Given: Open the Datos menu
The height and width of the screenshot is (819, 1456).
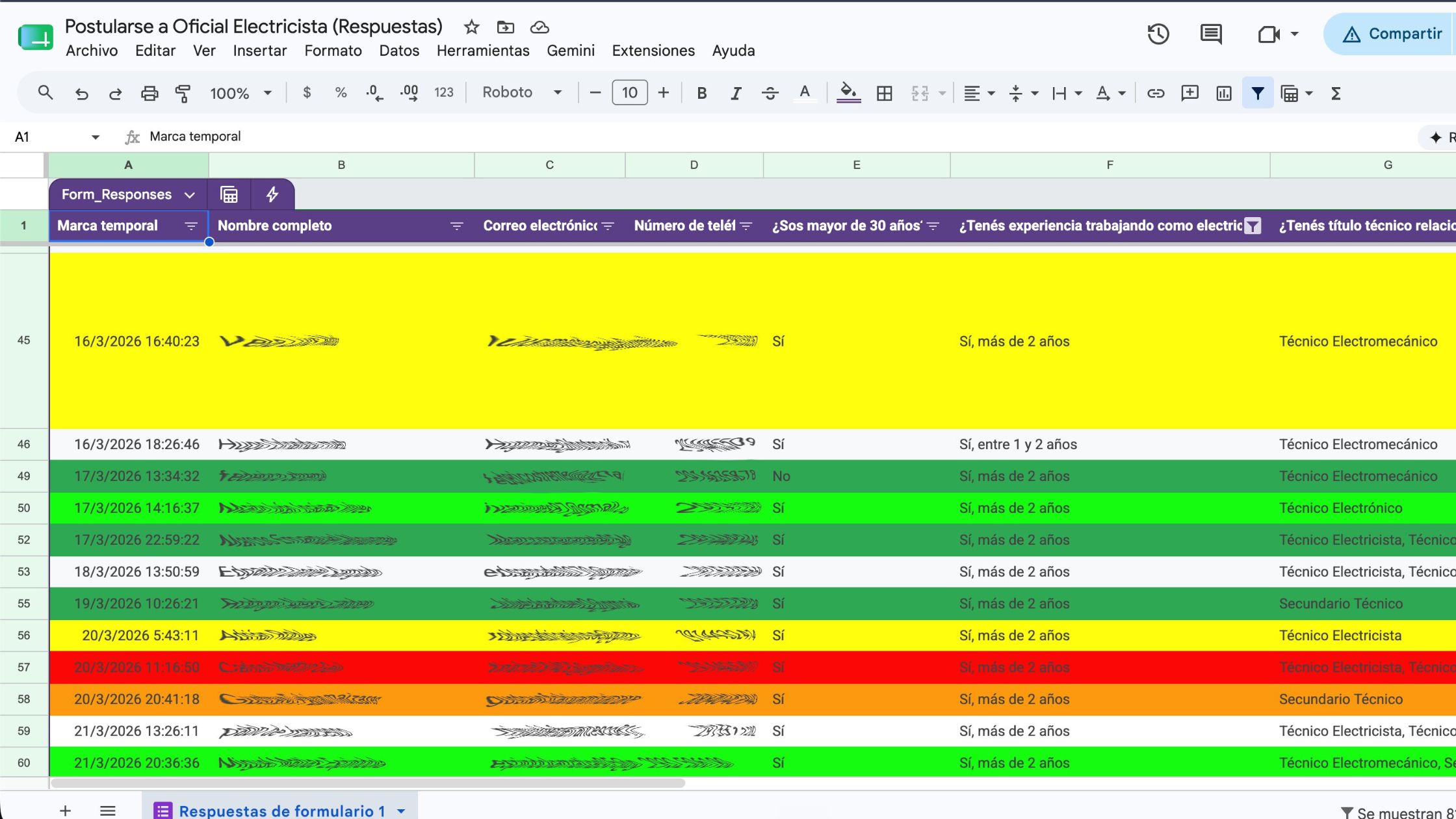Looking at the screenshot, I should pyautogui.click(x=399, y=51).
